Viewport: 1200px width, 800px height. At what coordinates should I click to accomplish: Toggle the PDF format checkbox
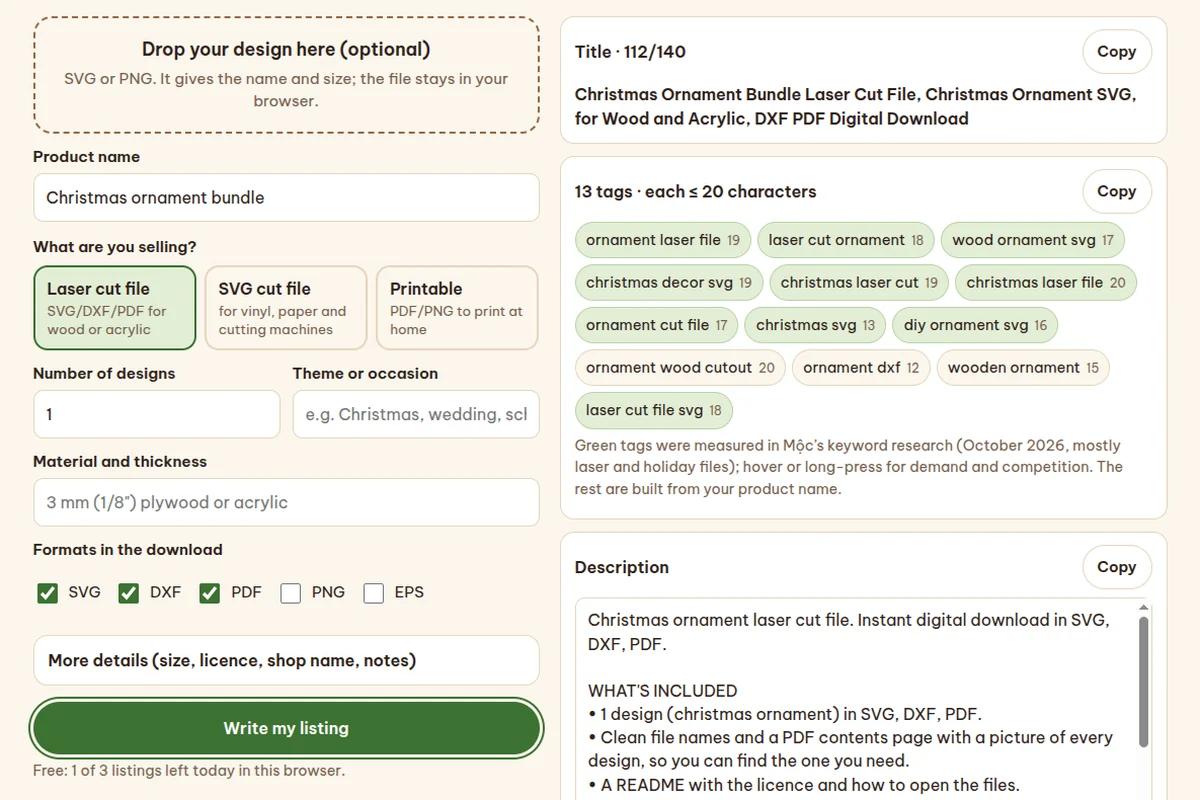coord(209,593)
